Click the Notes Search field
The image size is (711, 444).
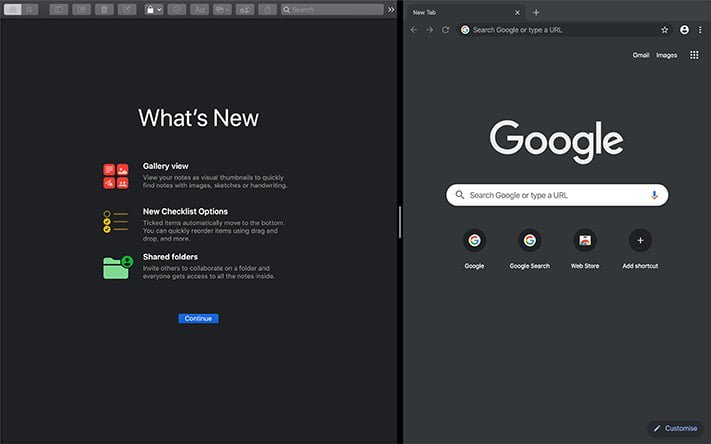(x=332, y=10)
